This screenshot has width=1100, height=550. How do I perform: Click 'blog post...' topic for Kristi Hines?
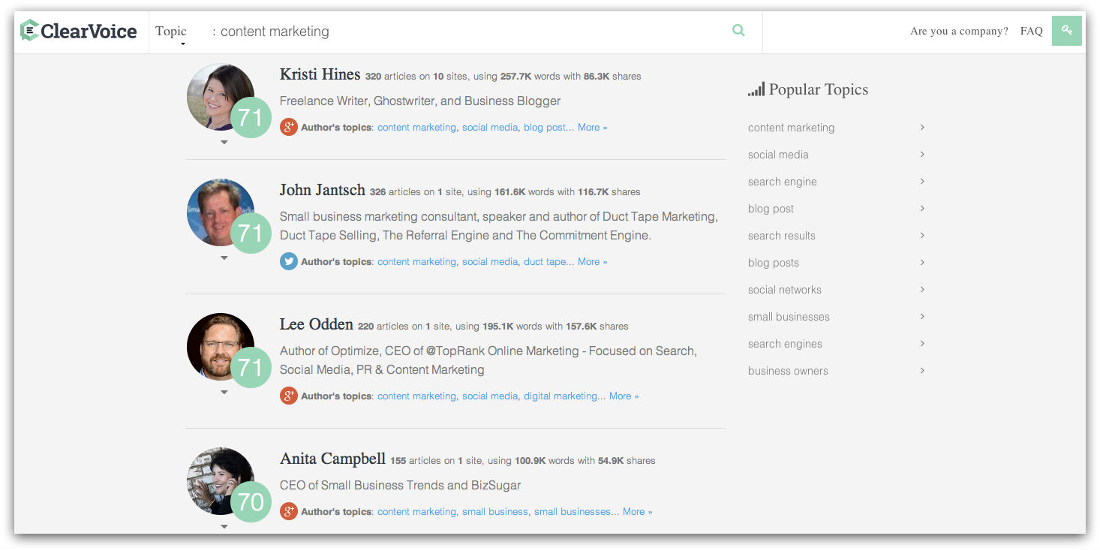pos(549,128)
